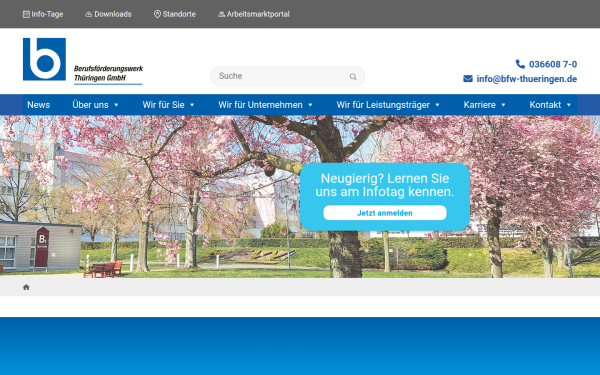
Task: Select Wir für Leistungsträger menu item
Action: (x=383, y=104)
